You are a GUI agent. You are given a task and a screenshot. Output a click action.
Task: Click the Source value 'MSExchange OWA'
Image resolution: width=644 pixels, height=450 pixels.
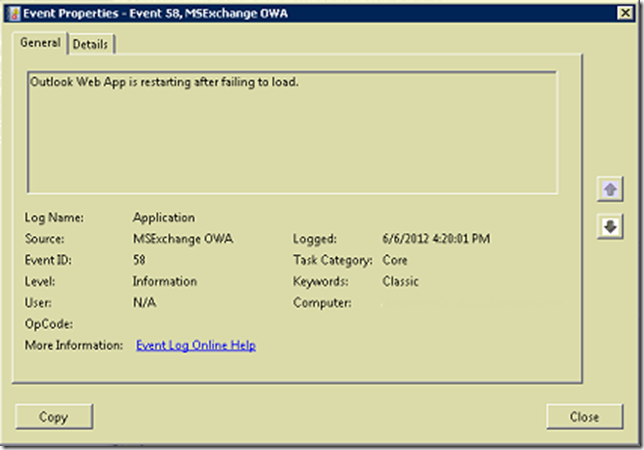point(183,239)
